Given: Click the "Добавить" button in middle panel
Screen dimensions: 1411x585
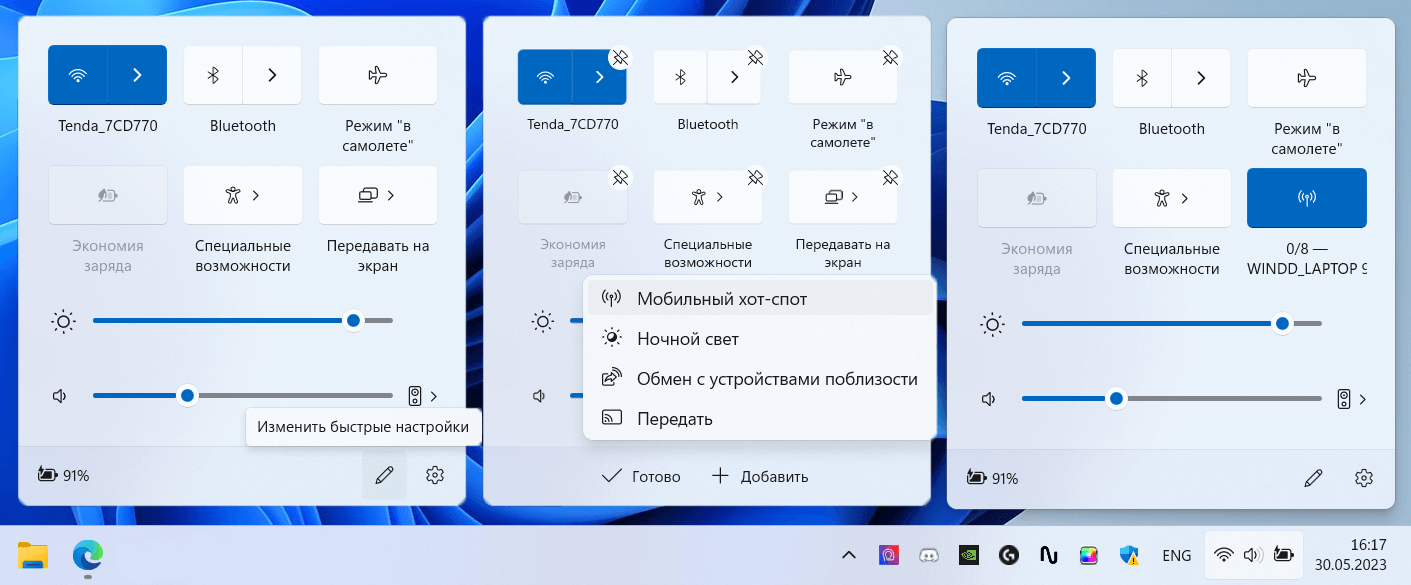Looking at the screenshot, I should coord(759,476).
